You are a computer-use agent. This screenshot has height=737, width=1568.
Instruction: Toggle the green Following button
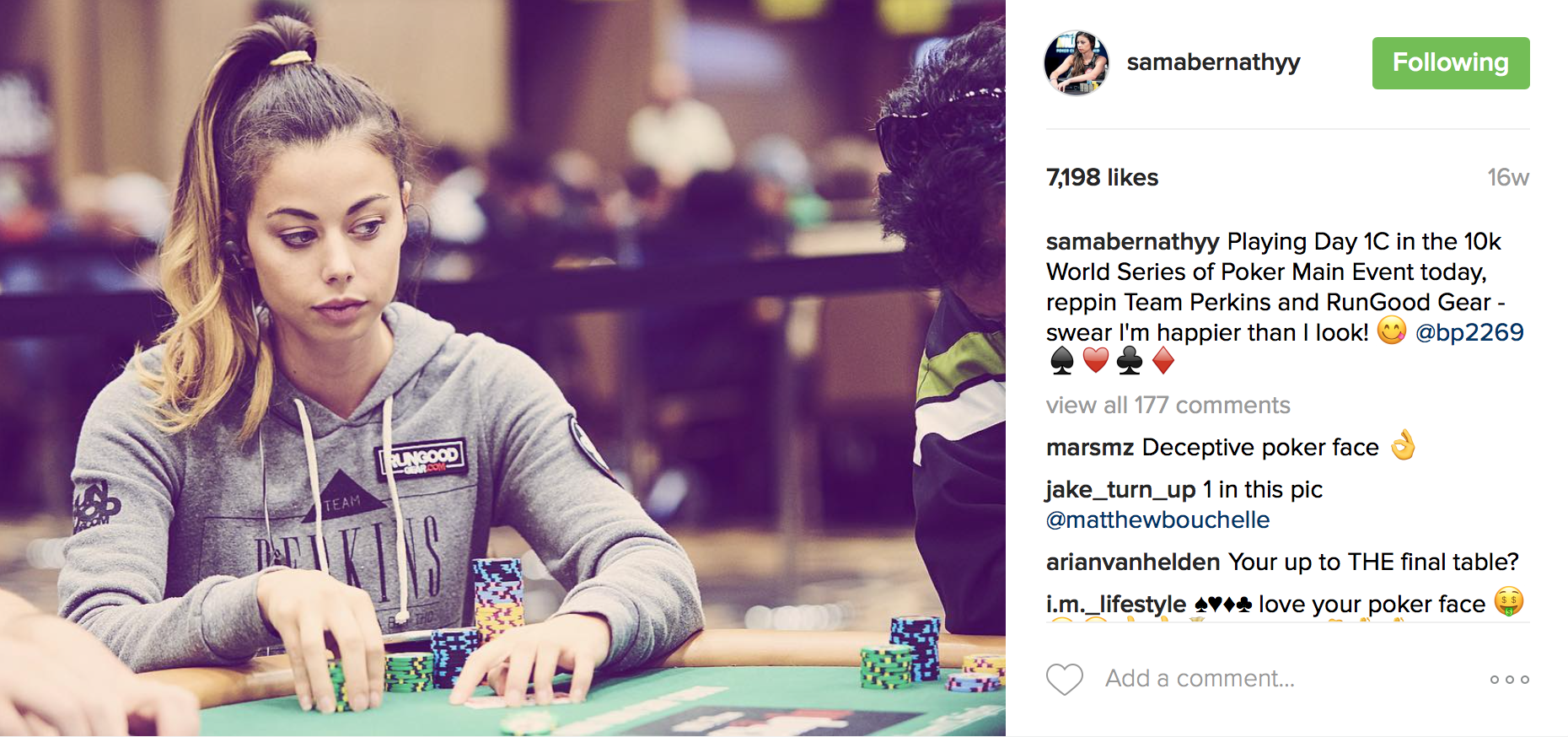tap(1451, 63)
